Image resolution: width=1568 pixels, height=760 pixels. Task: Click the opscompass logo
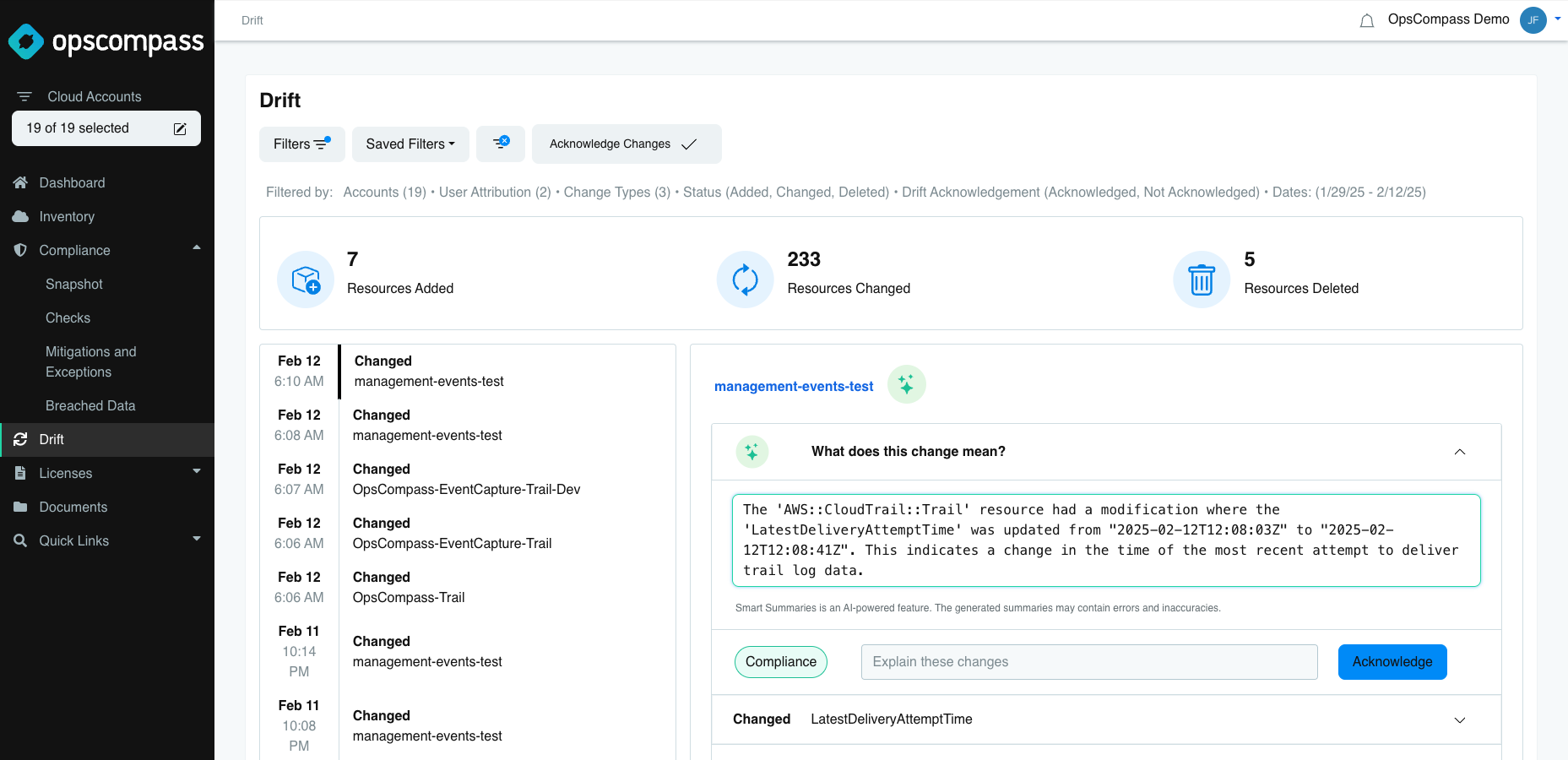point(106,41)
